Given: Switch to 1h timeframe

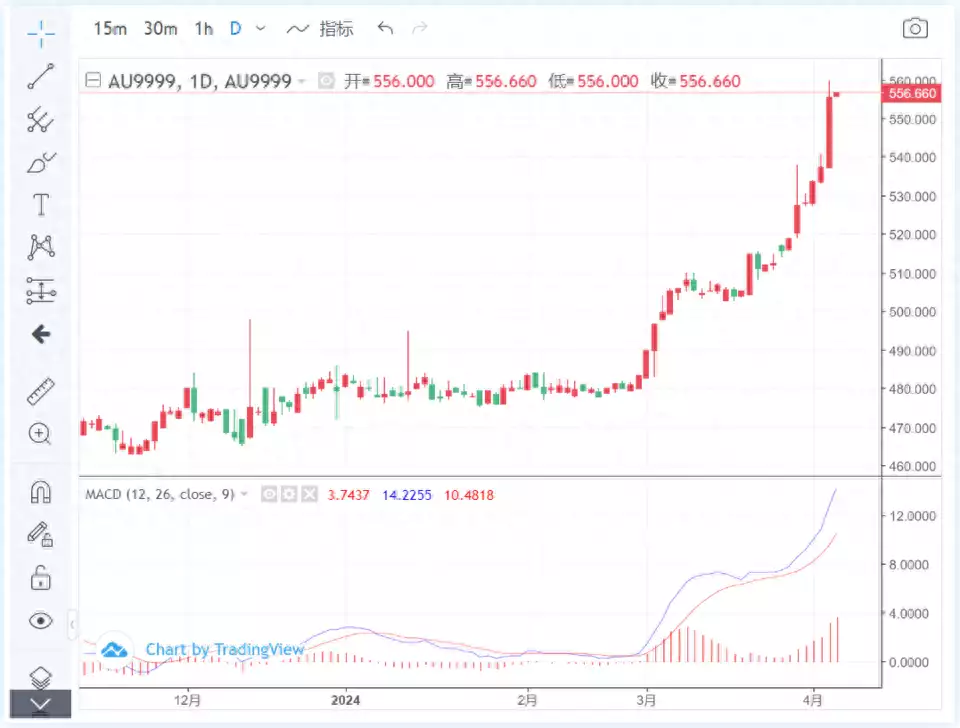Looking at the screenshot, I should point(204,29).
